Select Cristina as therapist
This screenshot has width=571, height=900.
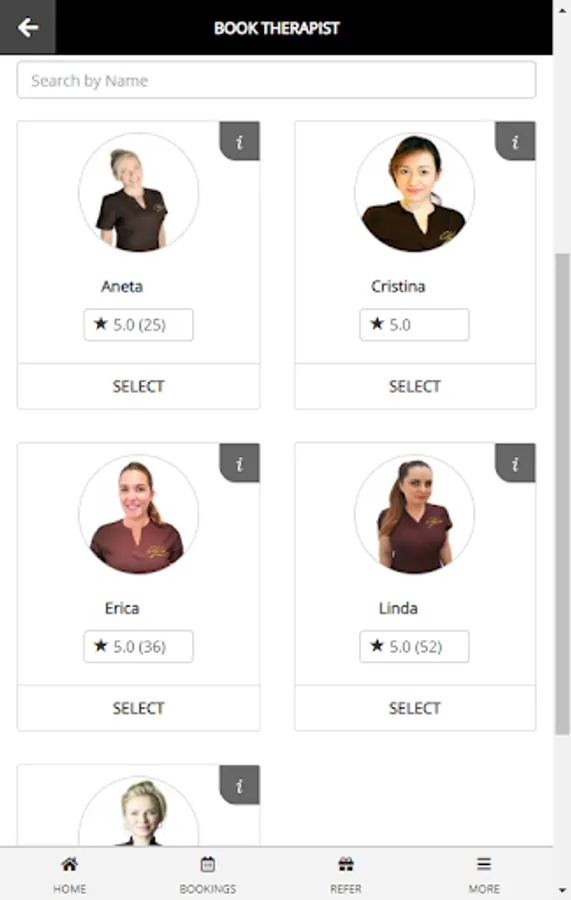415,386
